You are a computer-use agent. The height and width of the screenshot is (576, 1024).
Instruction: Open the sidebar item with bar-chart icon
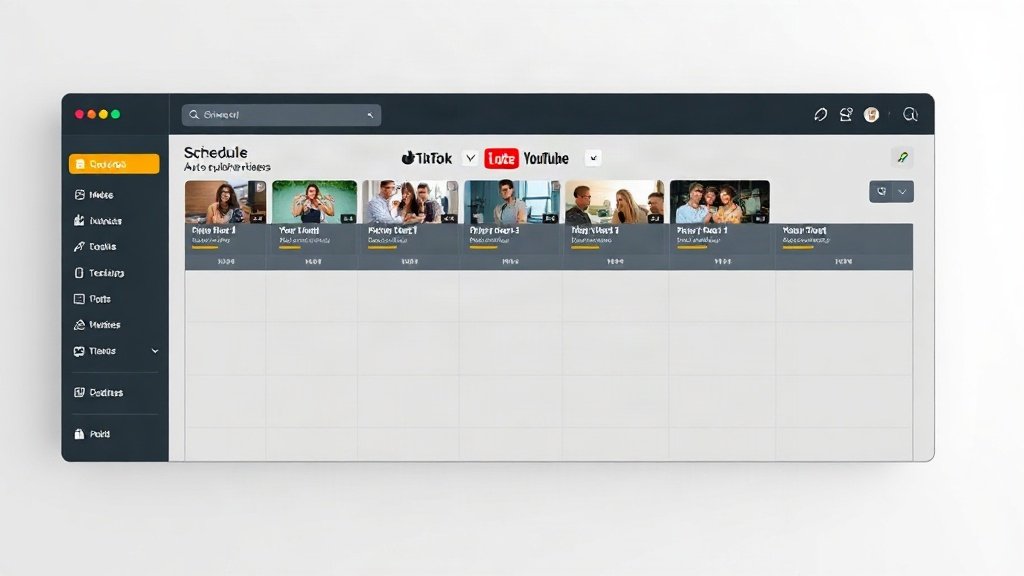tap(98, 221)
